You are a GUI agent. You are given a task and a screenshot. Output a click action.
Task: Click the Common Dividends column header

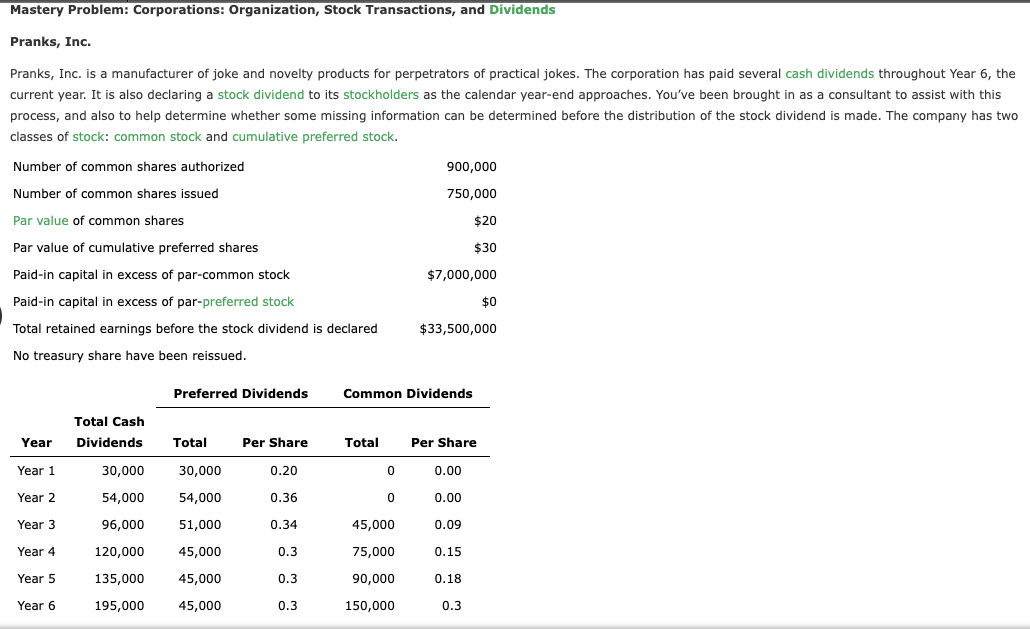pos(407,393)
